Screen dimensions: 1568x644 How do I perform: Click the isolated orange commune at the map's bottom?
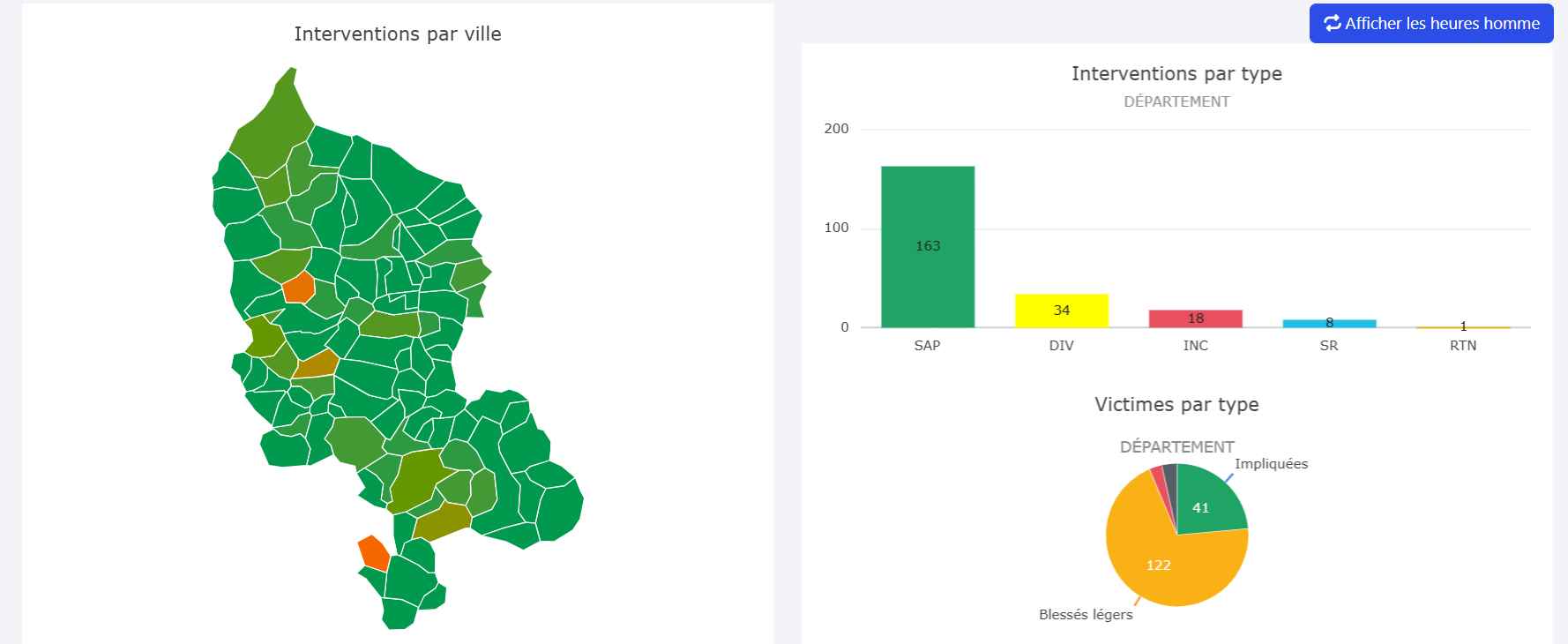(x=374, y=552)
